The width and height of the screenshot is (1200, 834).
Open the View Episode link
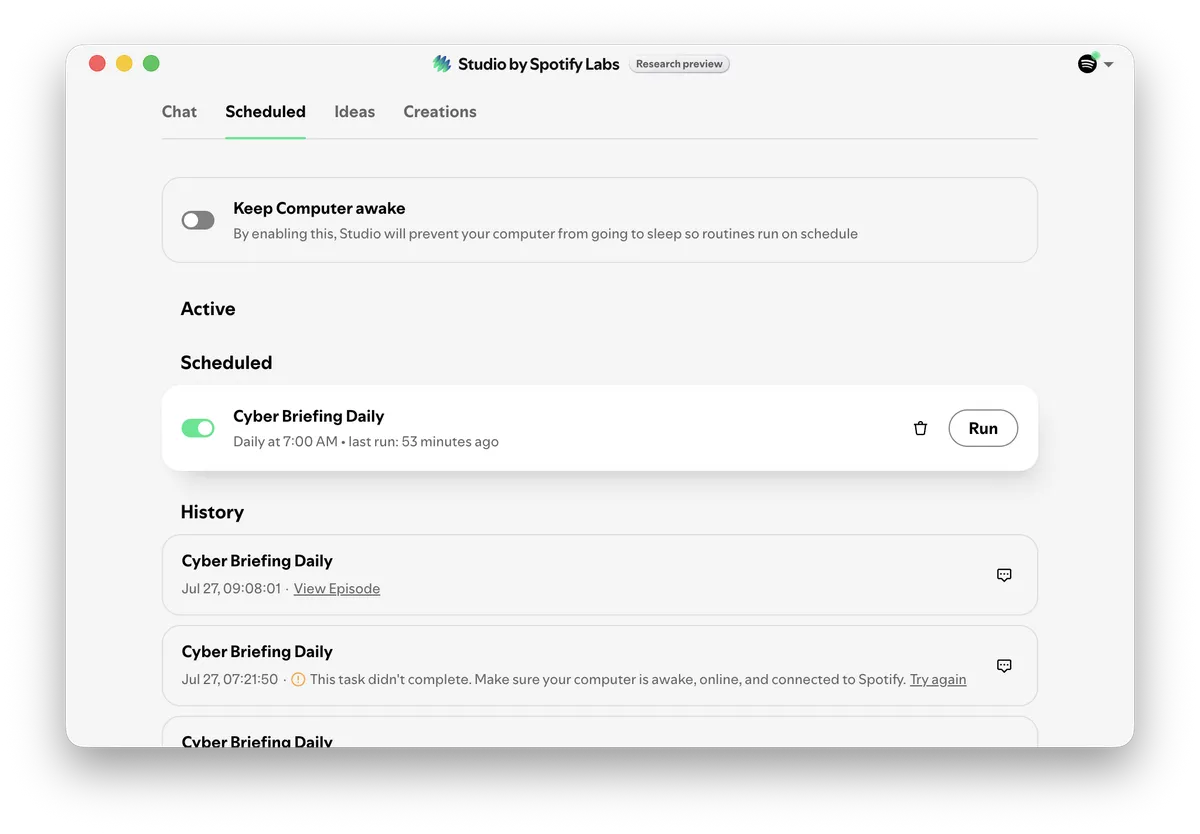coord(337,589)
